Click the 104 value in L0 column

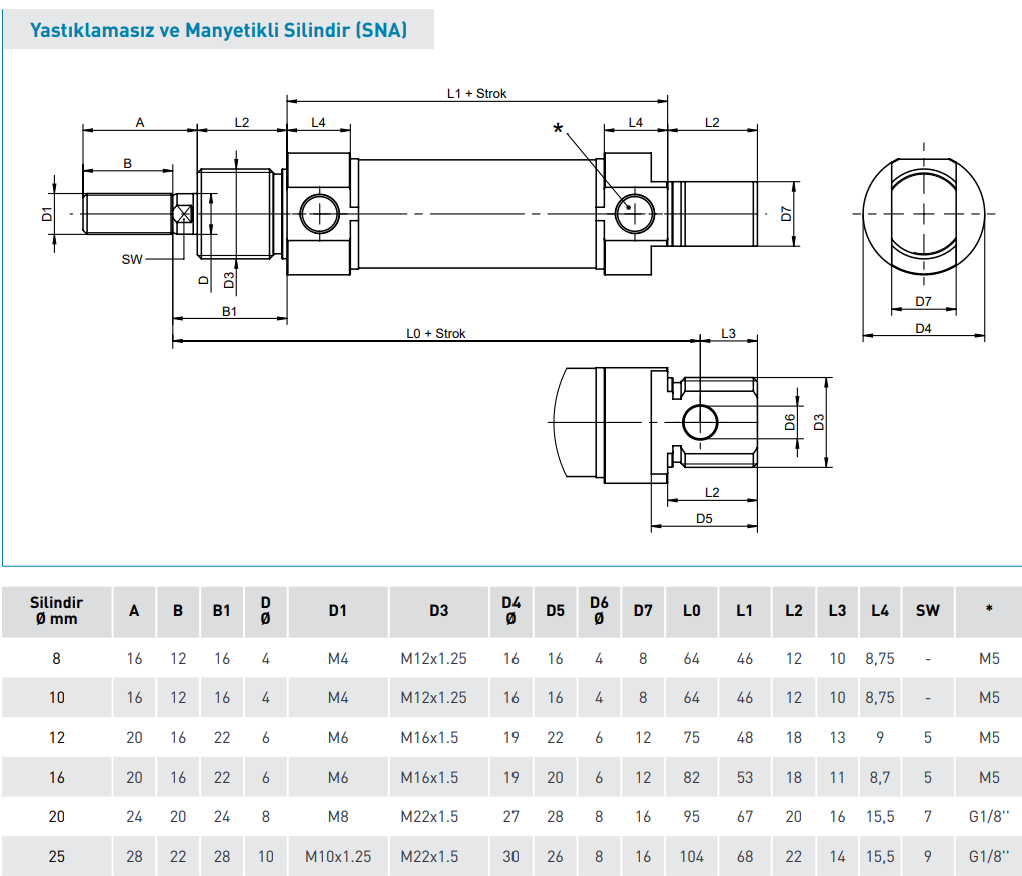point(691,856)
